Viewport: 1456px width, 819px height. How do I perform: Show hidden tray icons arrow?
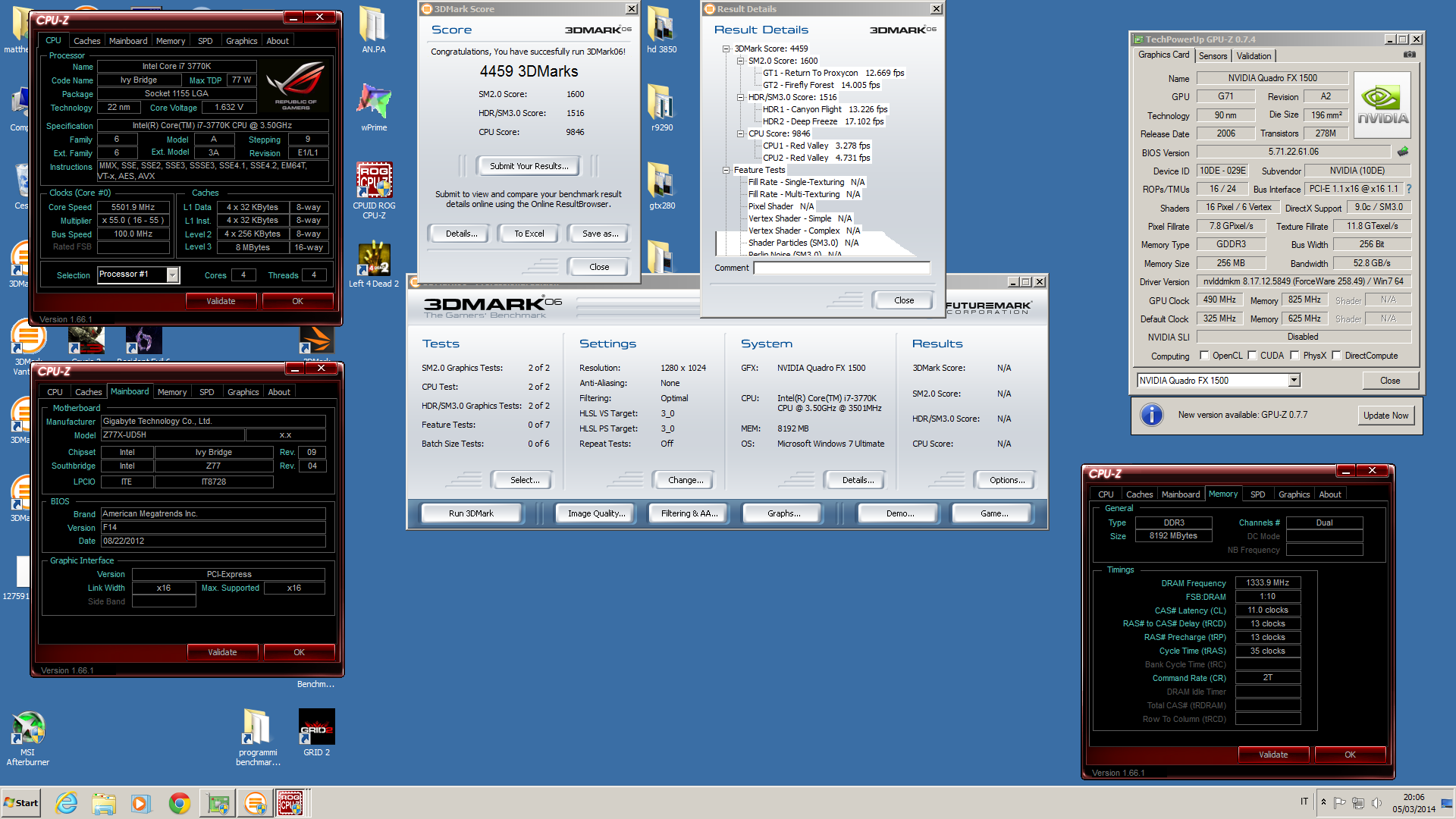tap(1323, 802)
